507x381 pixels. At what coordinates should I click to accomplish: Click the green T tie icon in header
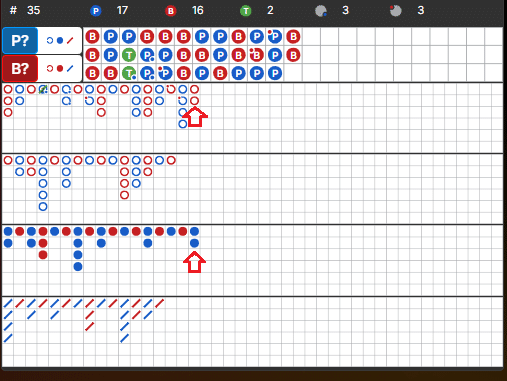pos(246,11)
